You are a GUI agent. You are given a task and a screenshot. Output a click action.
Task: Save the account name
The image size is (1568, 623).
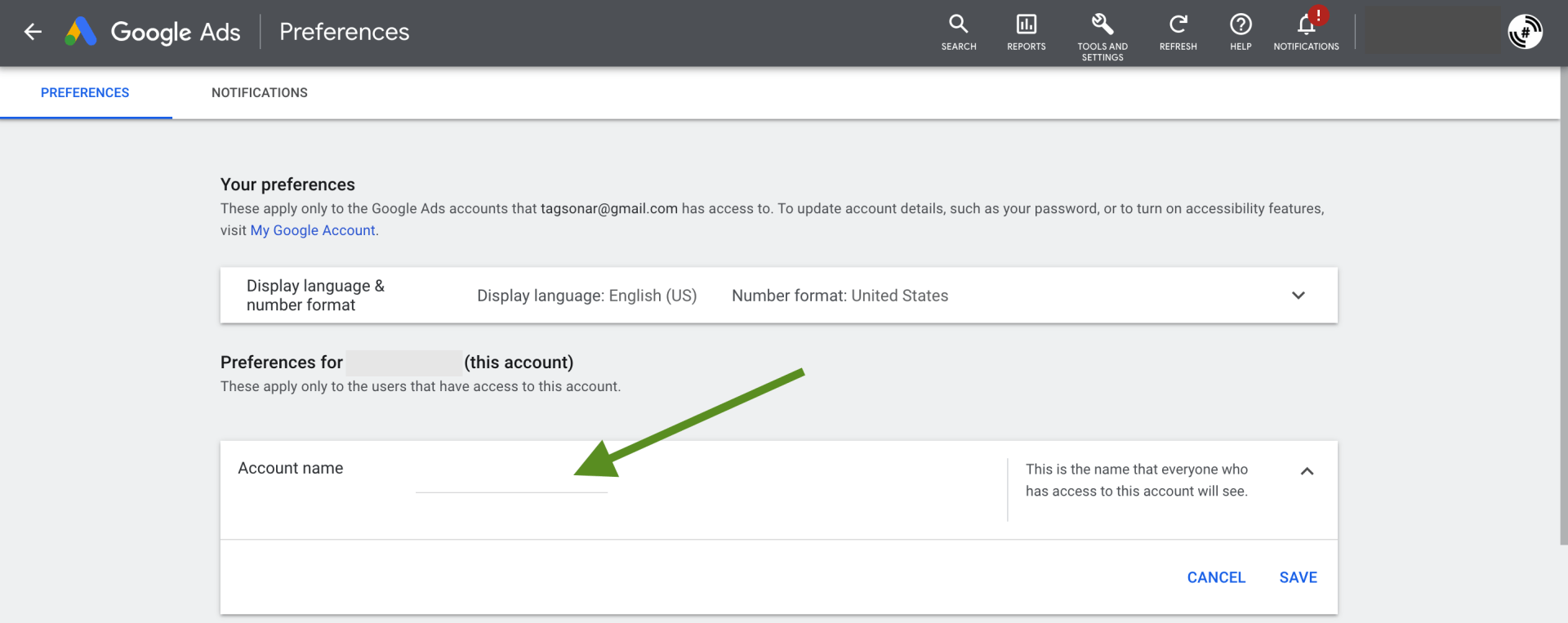pyautogui.click(x=1298, y=577)
